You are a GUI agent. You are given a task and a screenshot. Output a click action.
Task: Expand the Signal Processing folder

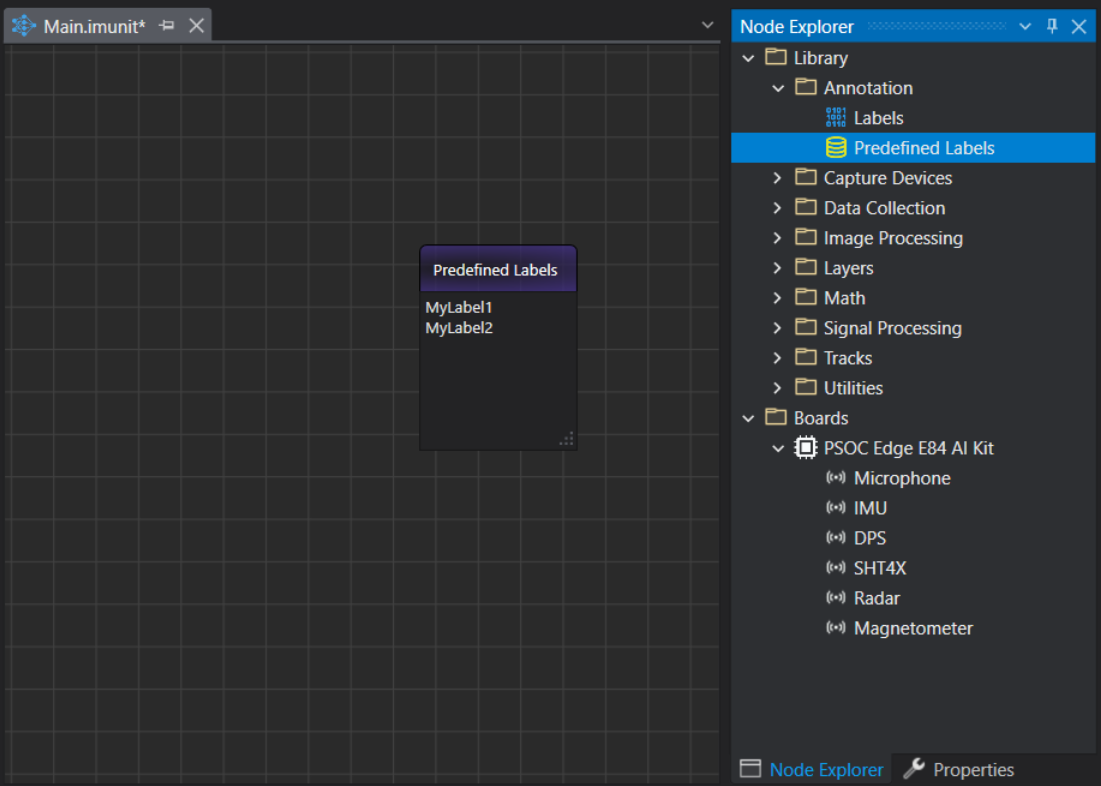point(778,328)
